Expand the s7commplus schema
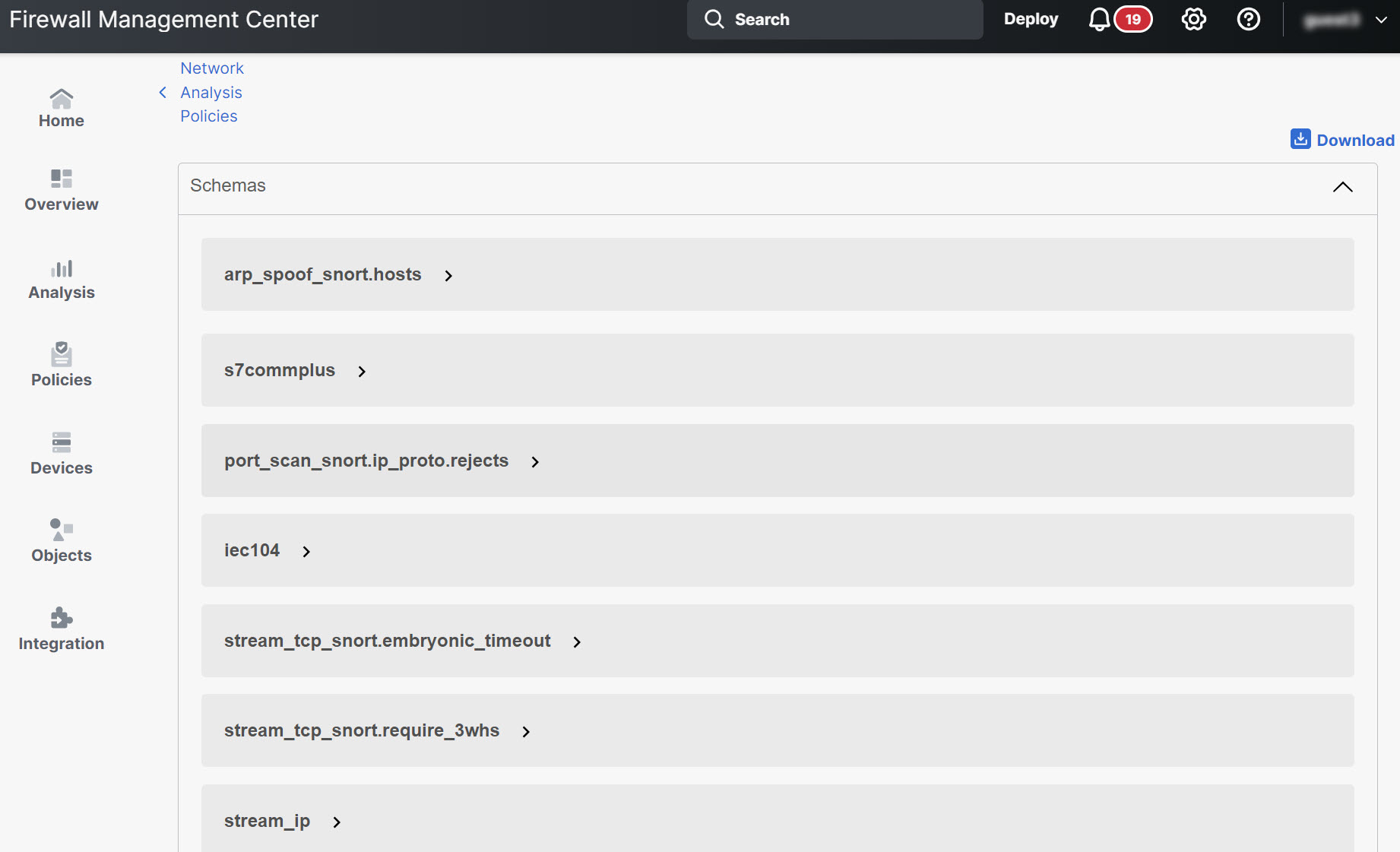 click(x=362, y=371)
